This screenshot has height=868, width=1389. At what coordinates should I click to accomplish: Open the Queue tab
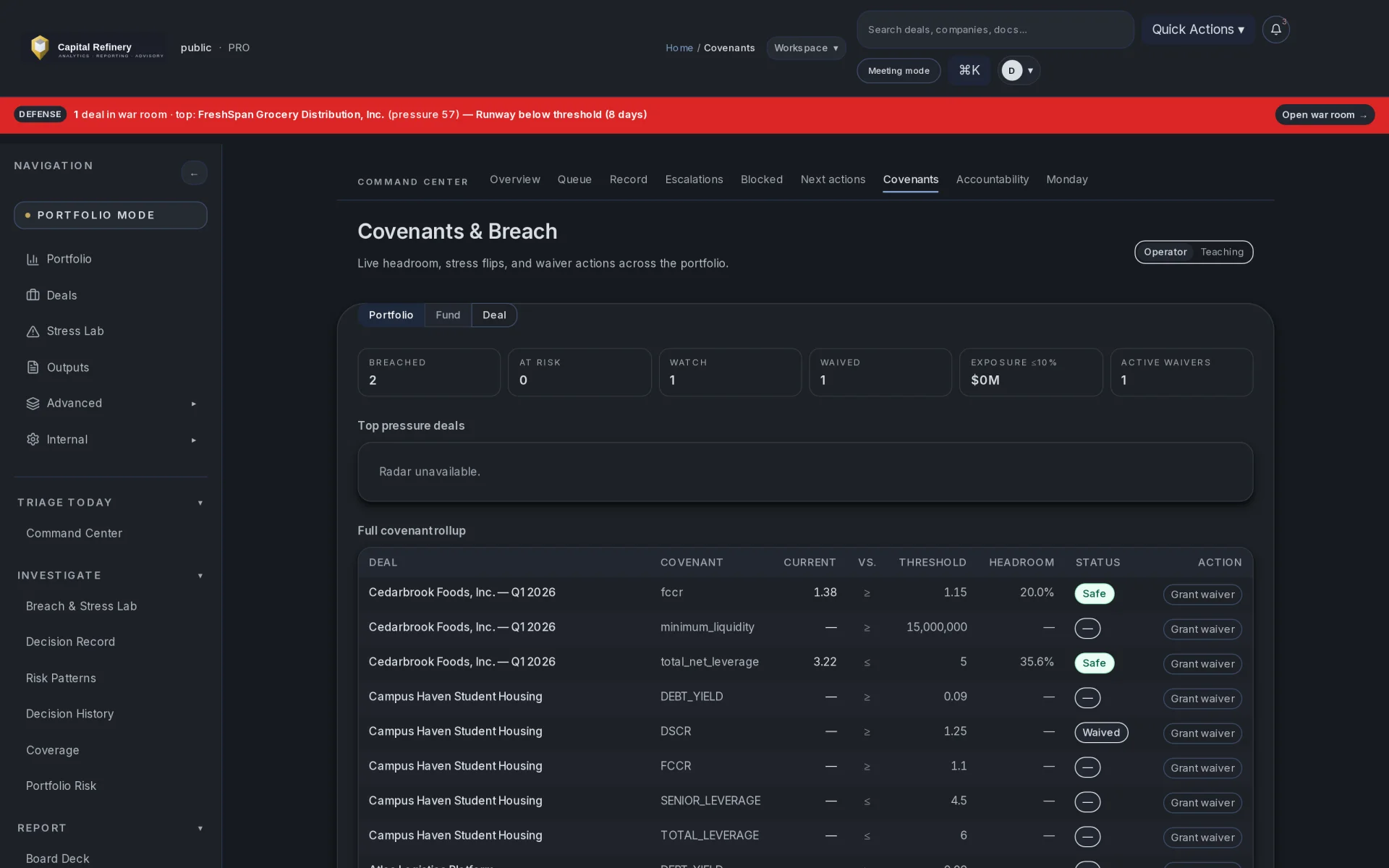pos(574,179)
